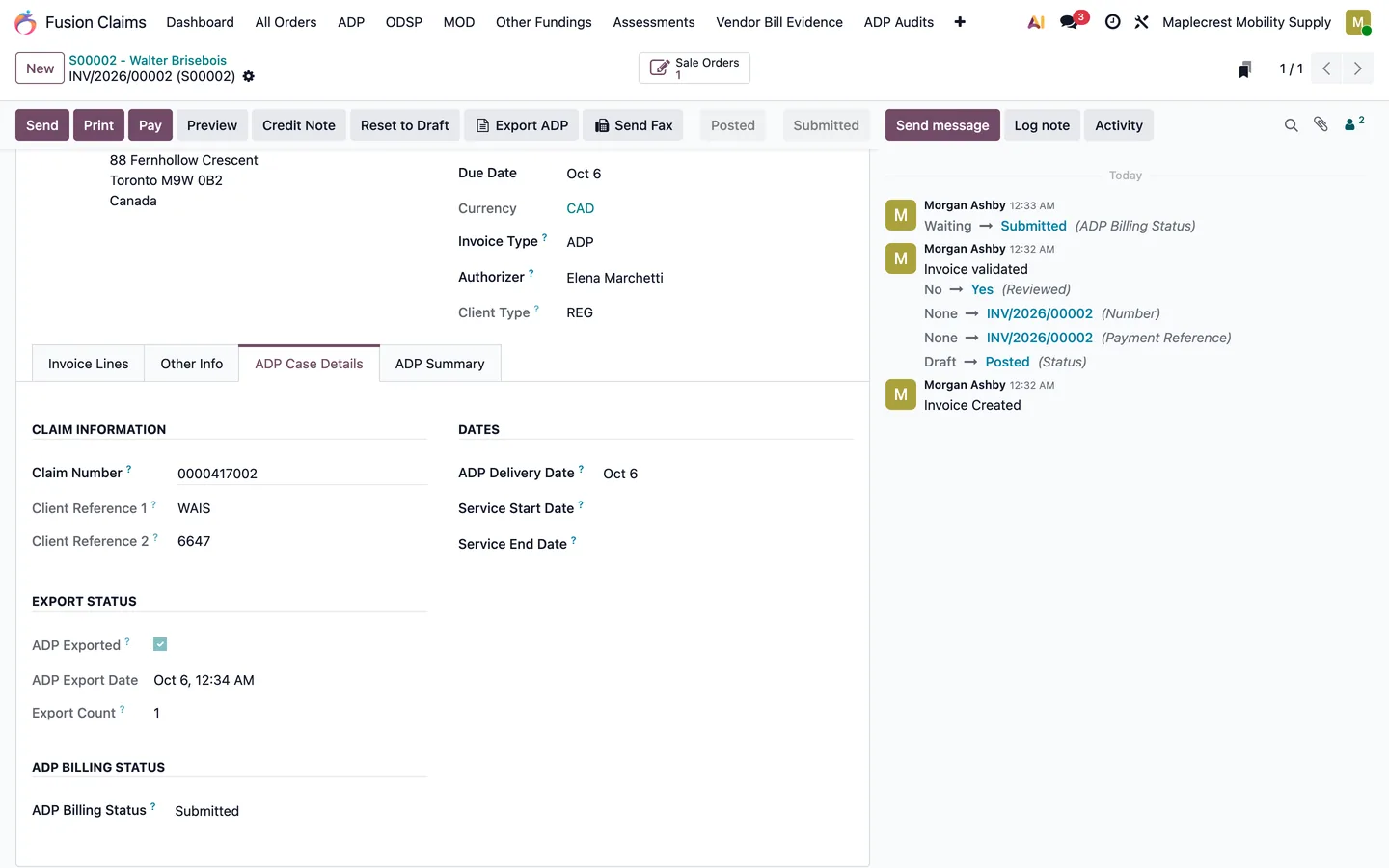
Task: Open the Activity button in chatter
Action: tap(1119, 125)
